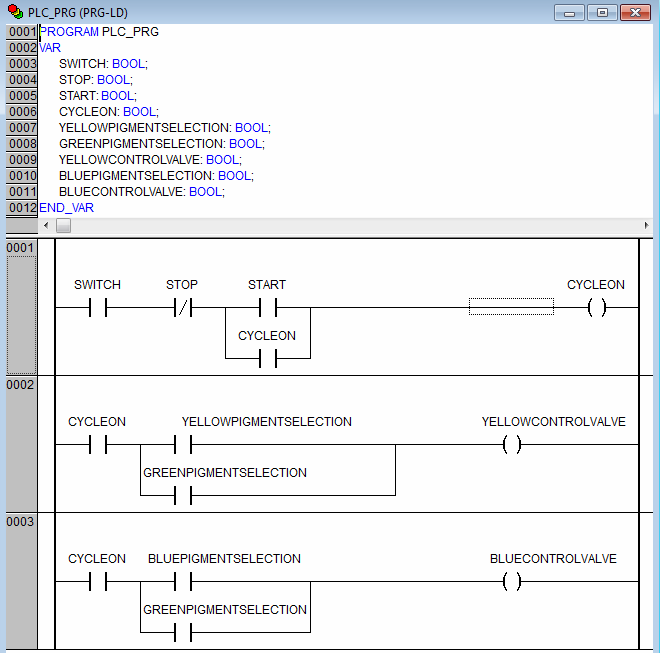This screenshot has height=653, width=660.
Task: Select the CYCLEON contact in network 0003
Action: (x=98, y=581)
